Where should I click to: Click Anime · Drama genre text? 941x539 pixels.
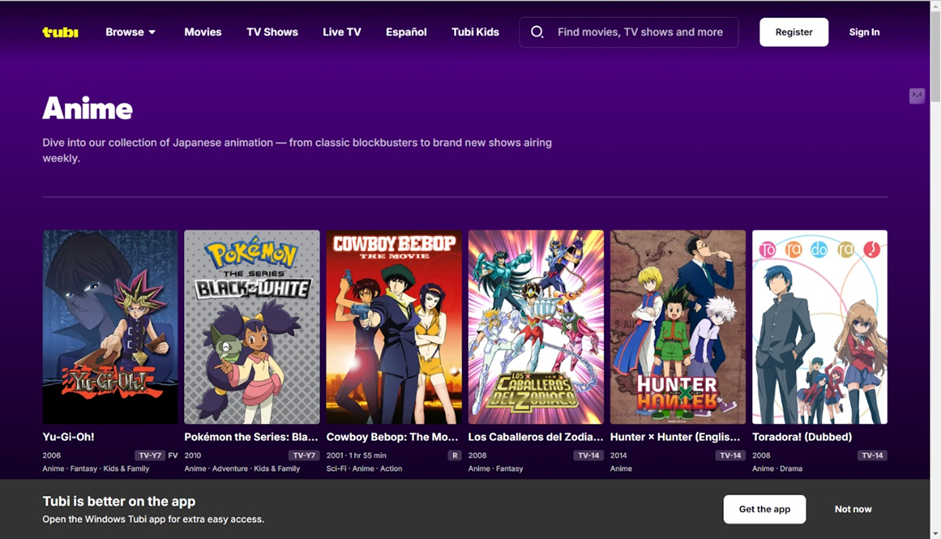tap(777, 469)
